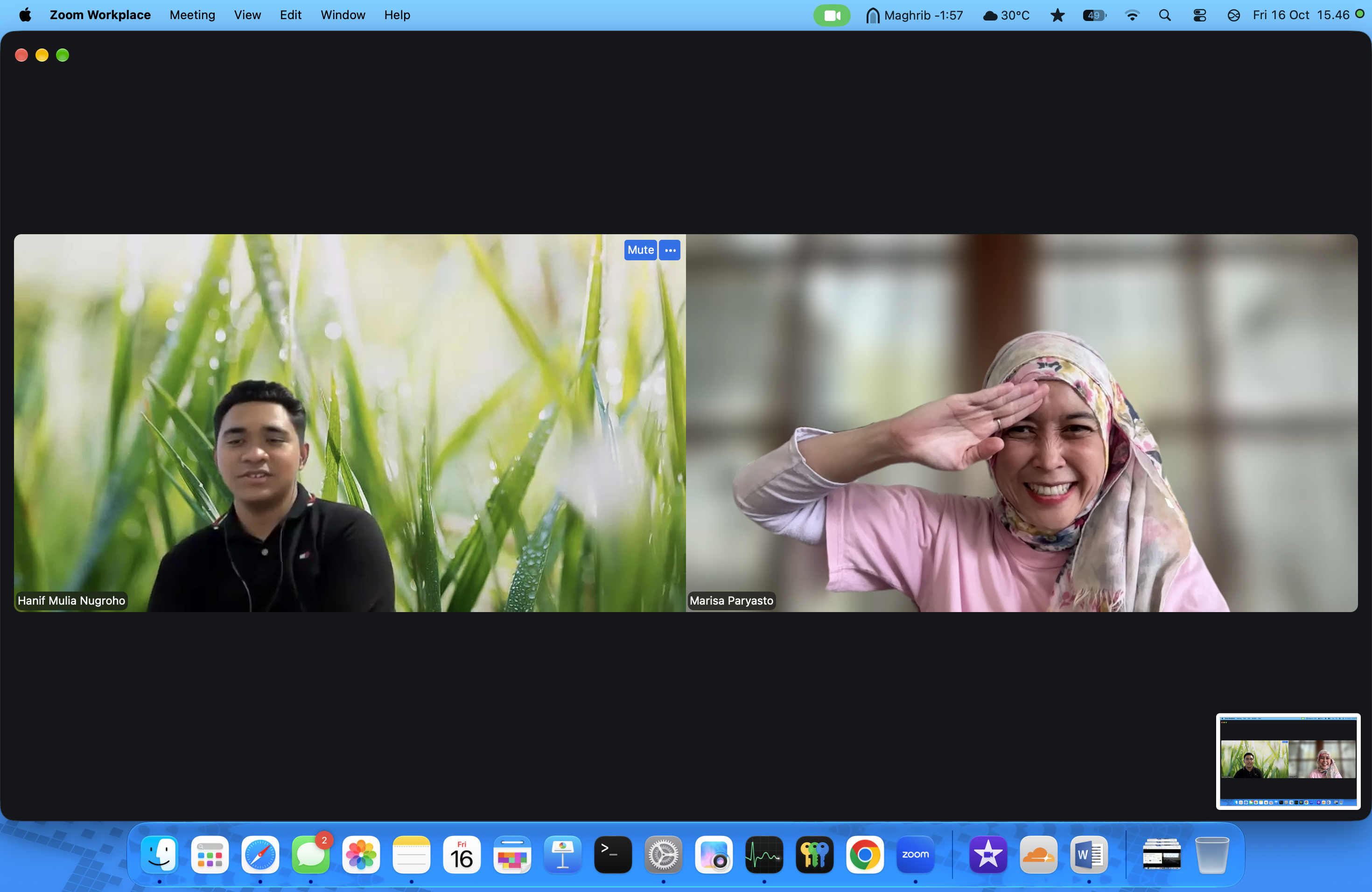Open the Window menu
This screenshot has height=892, width=1372.
343,15
